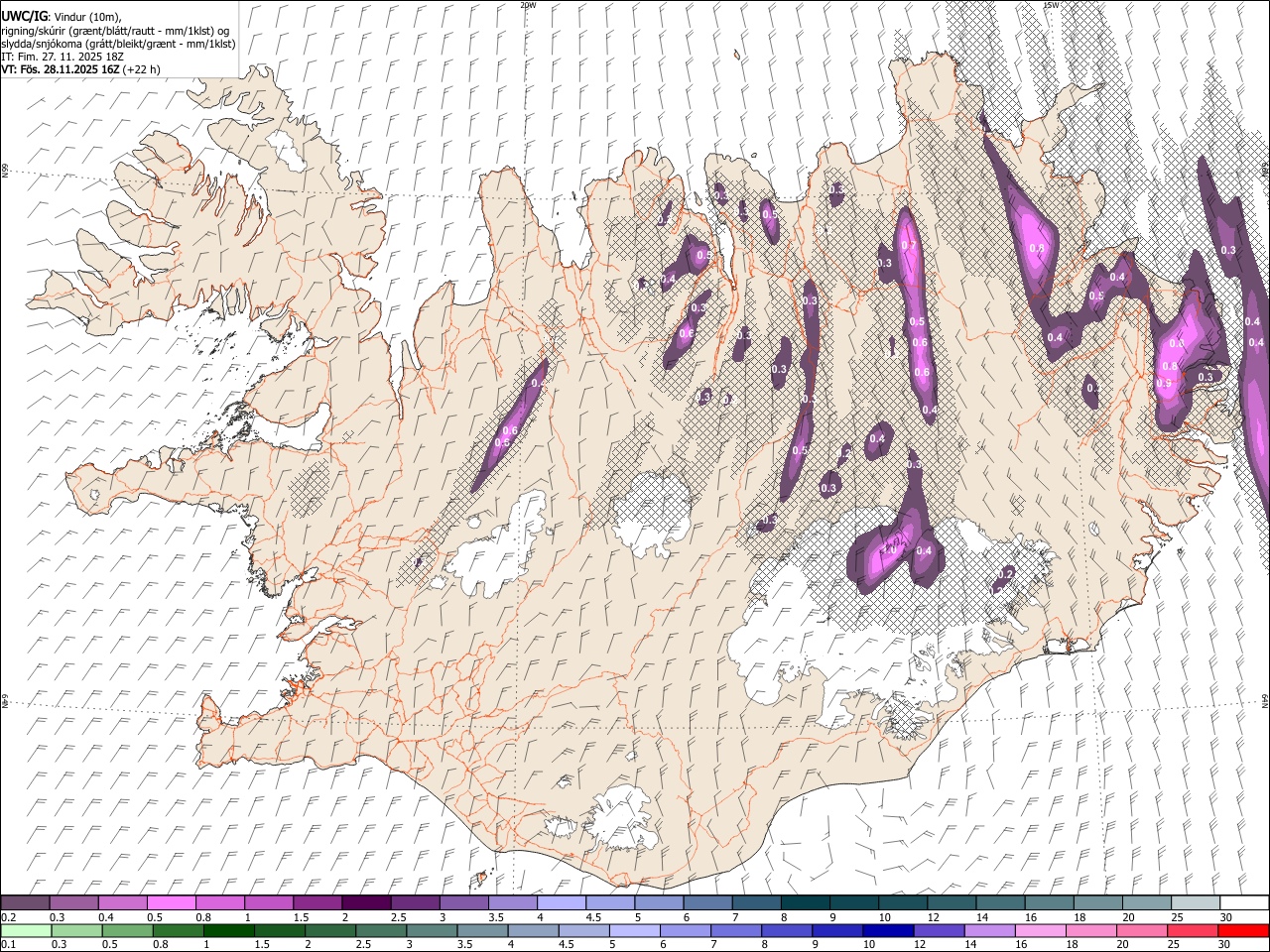
Task: Click the 'VT: Fös. 28.11.2025 16Z' valid time
Action: point(61,69)
